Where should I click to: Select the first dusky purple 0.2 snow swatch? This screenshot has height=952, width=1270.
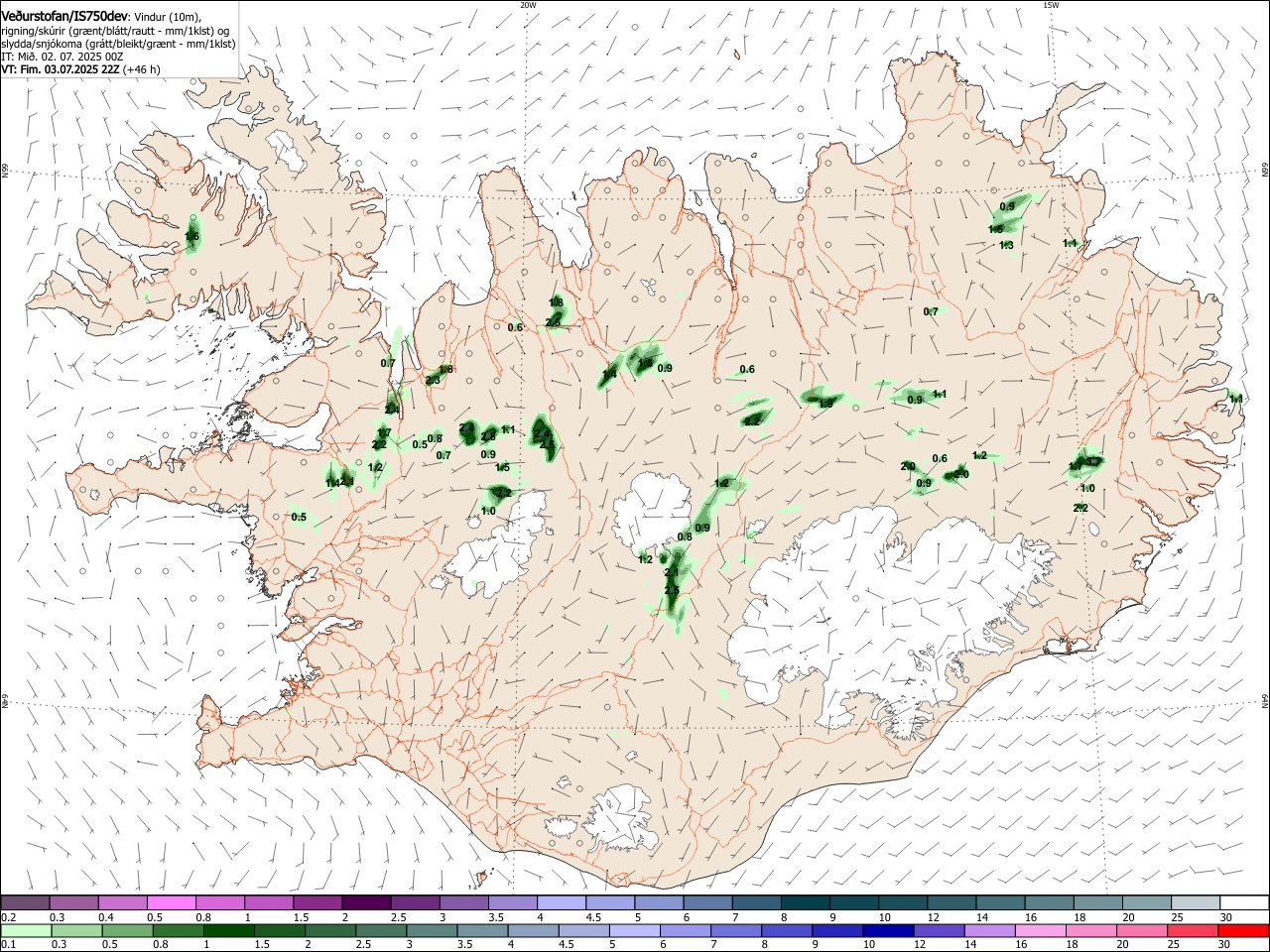pyautogui.click(x=25, y=902)
